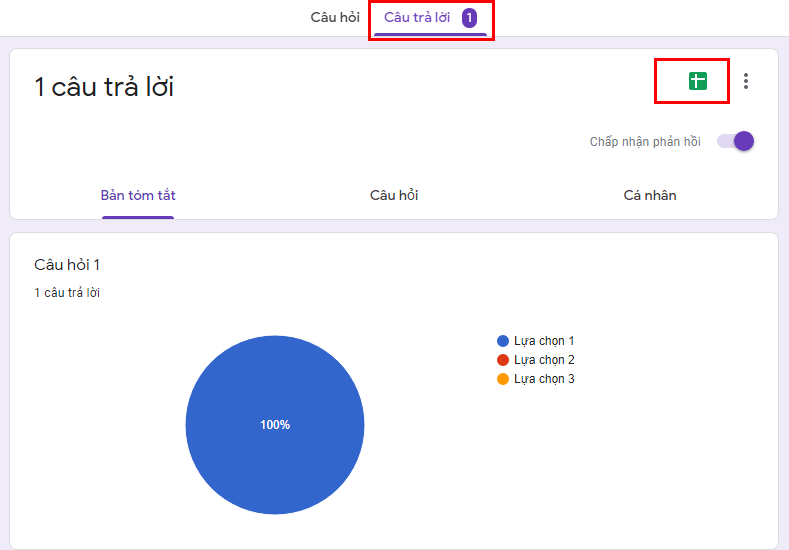
Task: Click the Câu hỏi 1 question title
Action: click(67, 265)
